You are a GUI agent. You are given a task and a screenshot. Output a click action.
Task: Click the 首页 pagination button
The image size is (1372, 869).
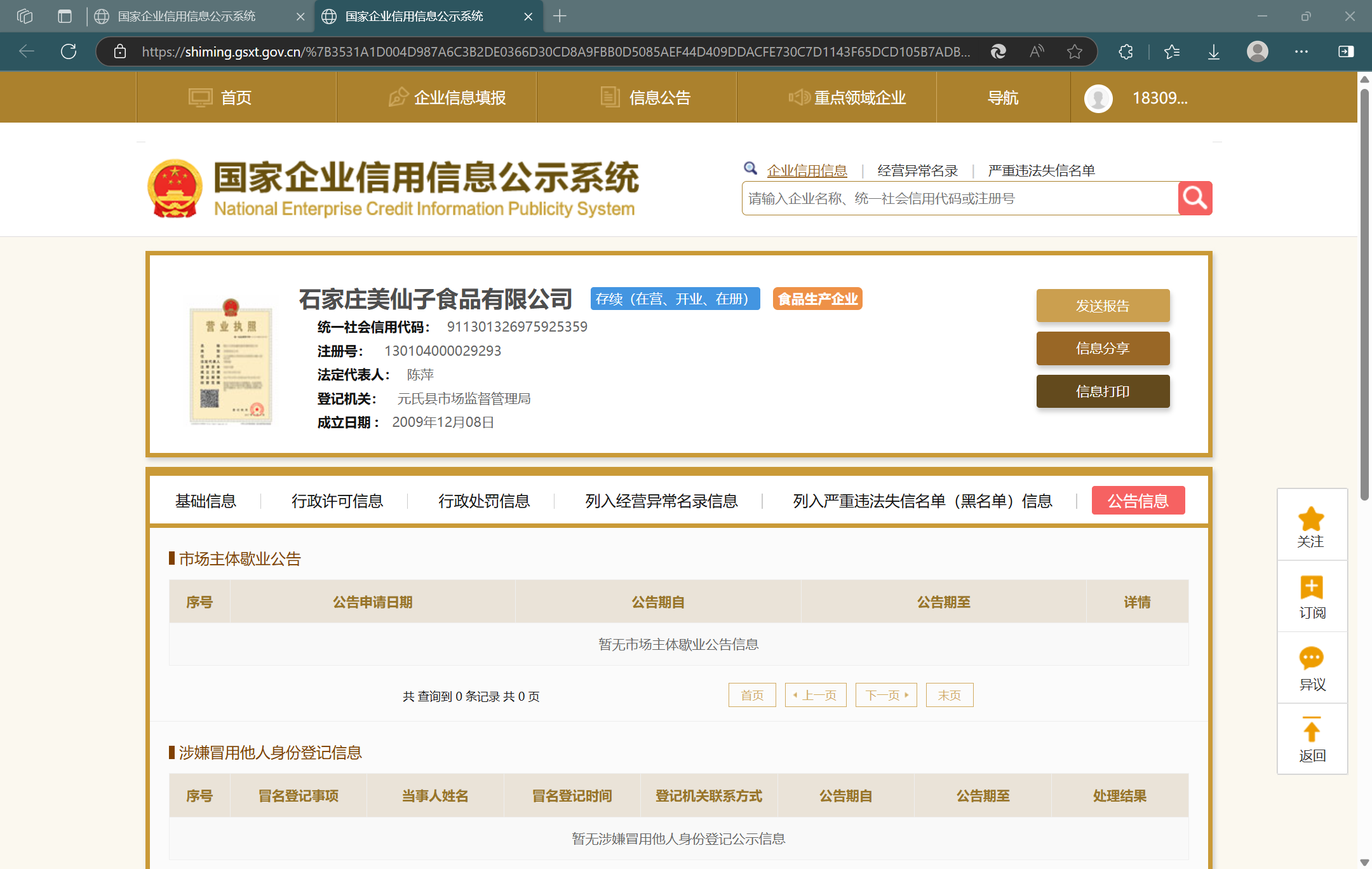coord(752,695)
